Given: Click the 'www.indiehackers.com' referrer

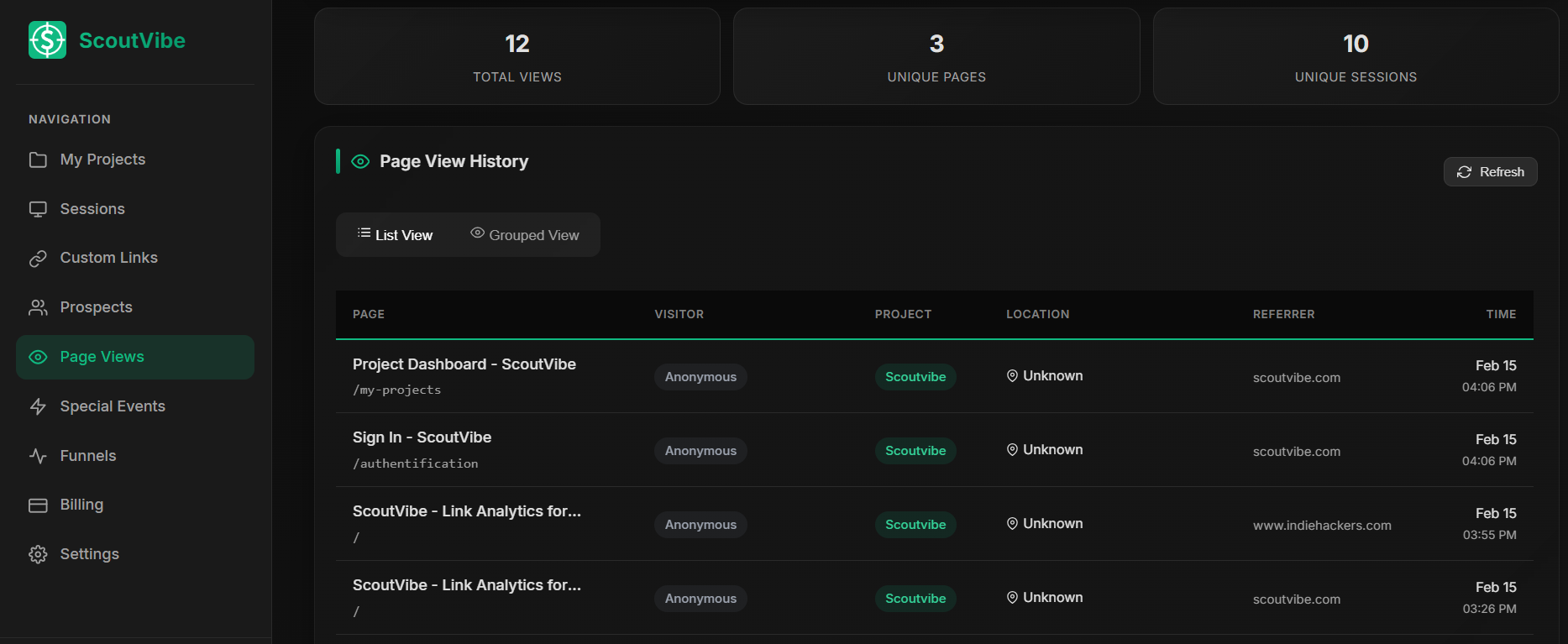Looking at the screenshot, I should tap(1322, 526).
